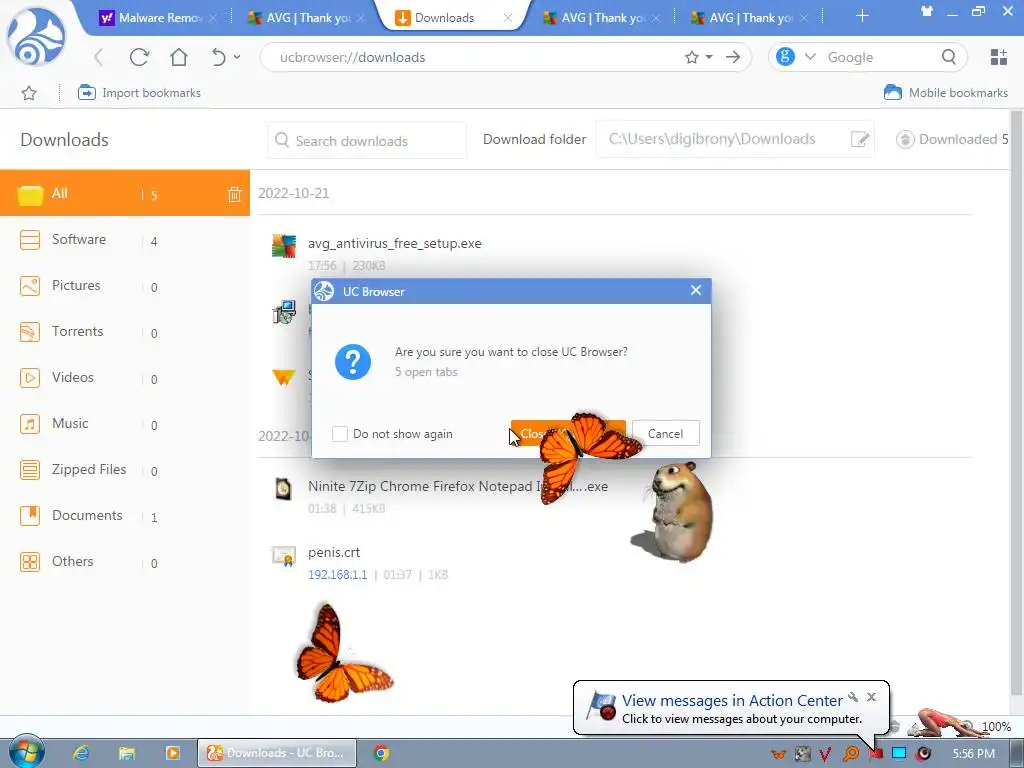1024x768 pixels.
Task: Edit the download folder path icon
Action: tap(859, 139)
